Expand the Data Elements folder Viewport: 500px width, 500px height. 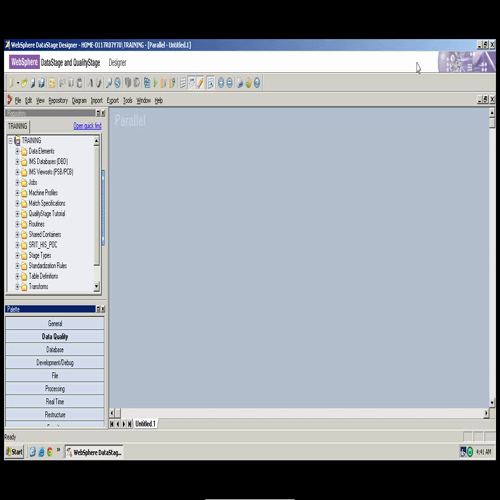17,151
